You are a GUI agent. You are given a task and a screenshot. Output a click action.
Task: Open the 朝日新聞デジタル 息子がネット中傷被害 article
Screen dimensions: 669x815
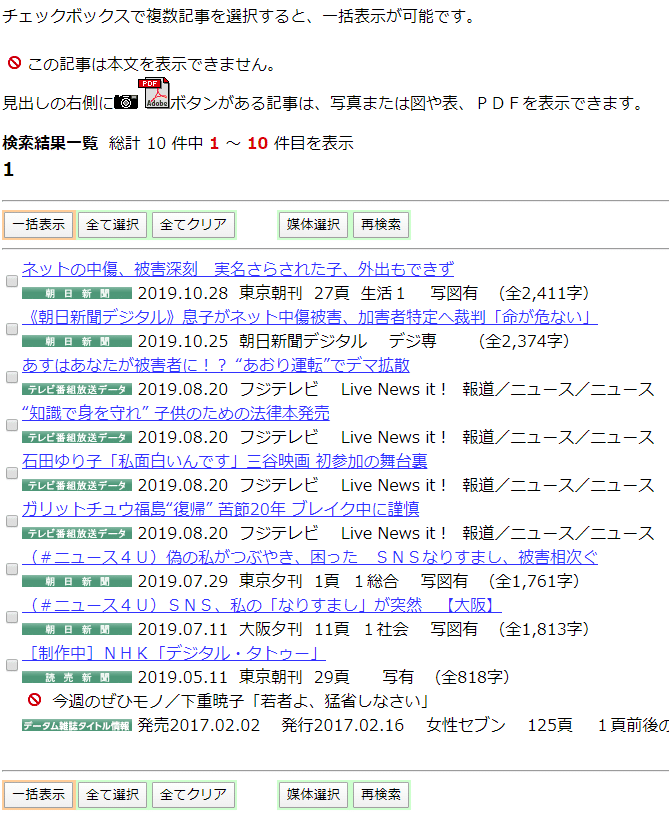tap(309, 317)
